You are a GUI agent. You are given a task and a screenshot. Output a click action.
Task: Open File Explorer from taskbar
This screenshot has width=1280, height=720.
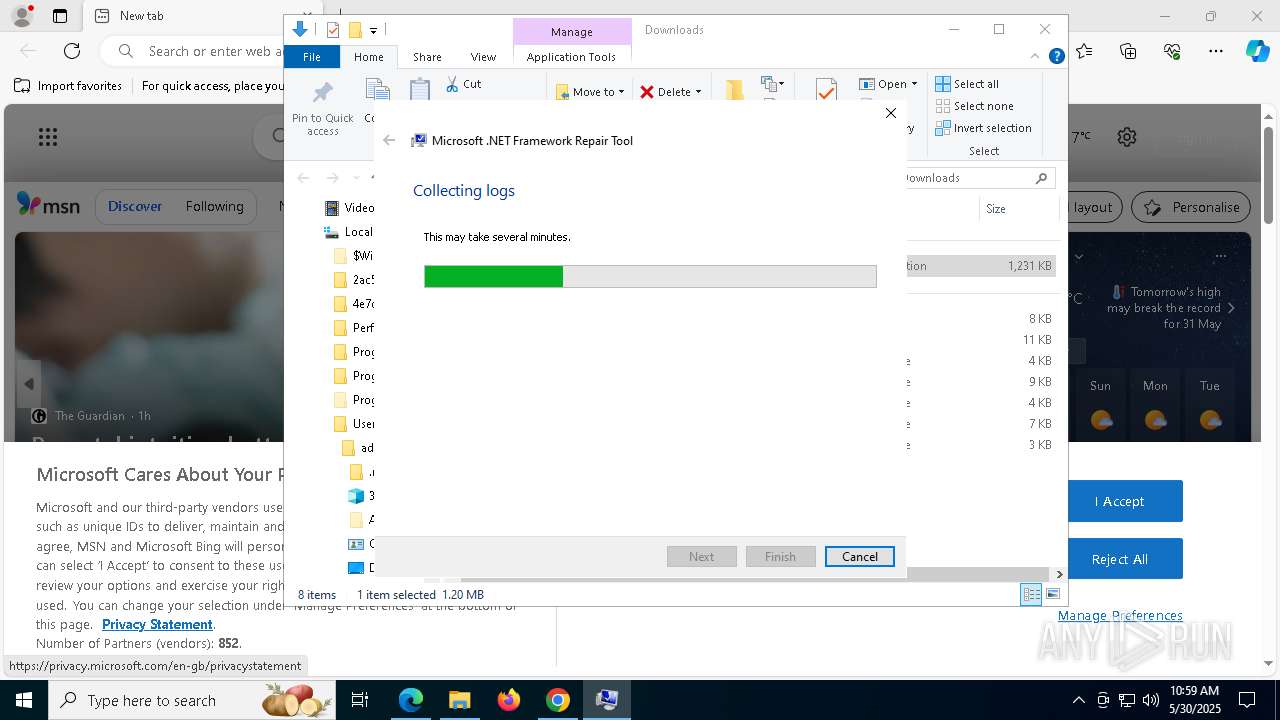[459, 700]
